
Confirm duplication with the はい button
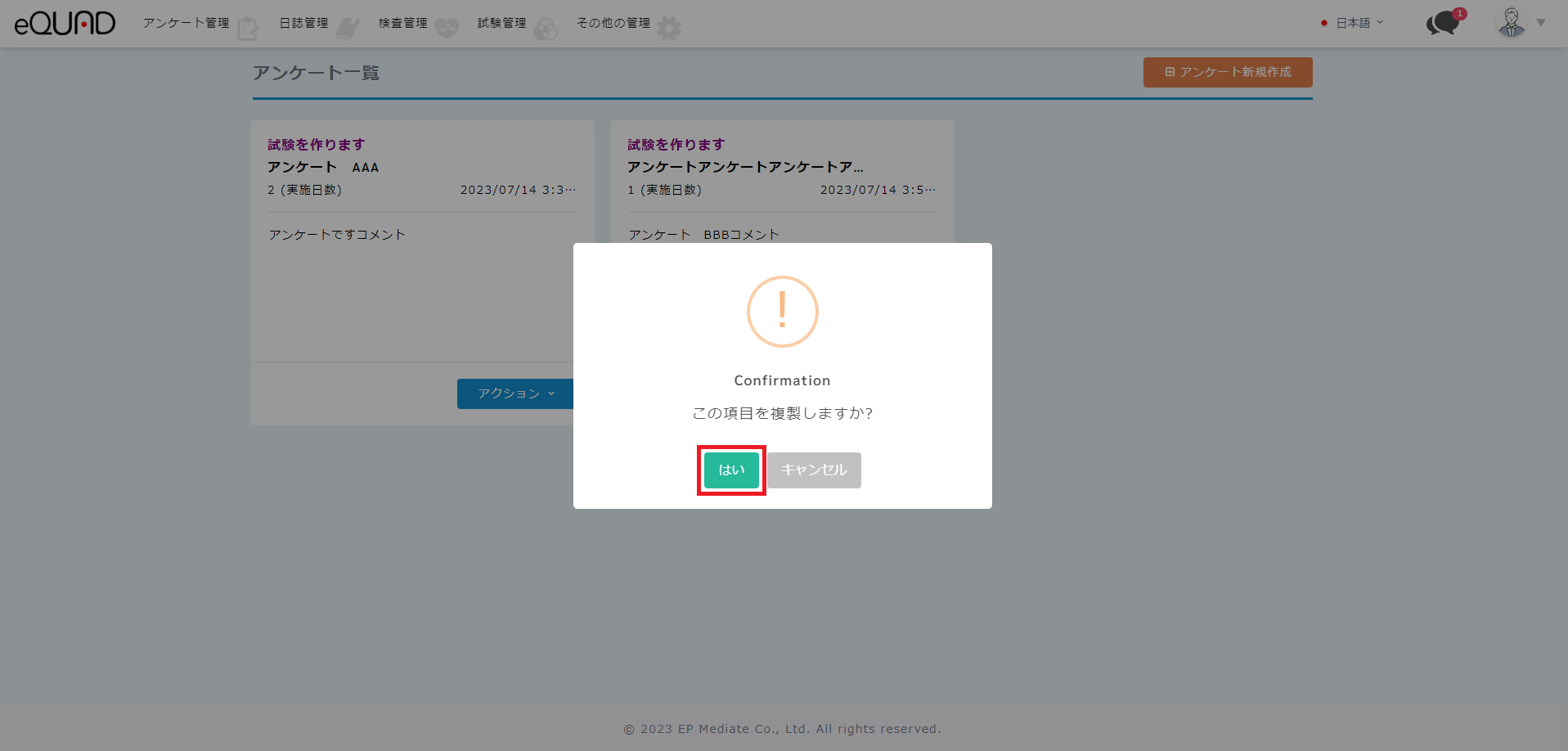tap(731, 470)
